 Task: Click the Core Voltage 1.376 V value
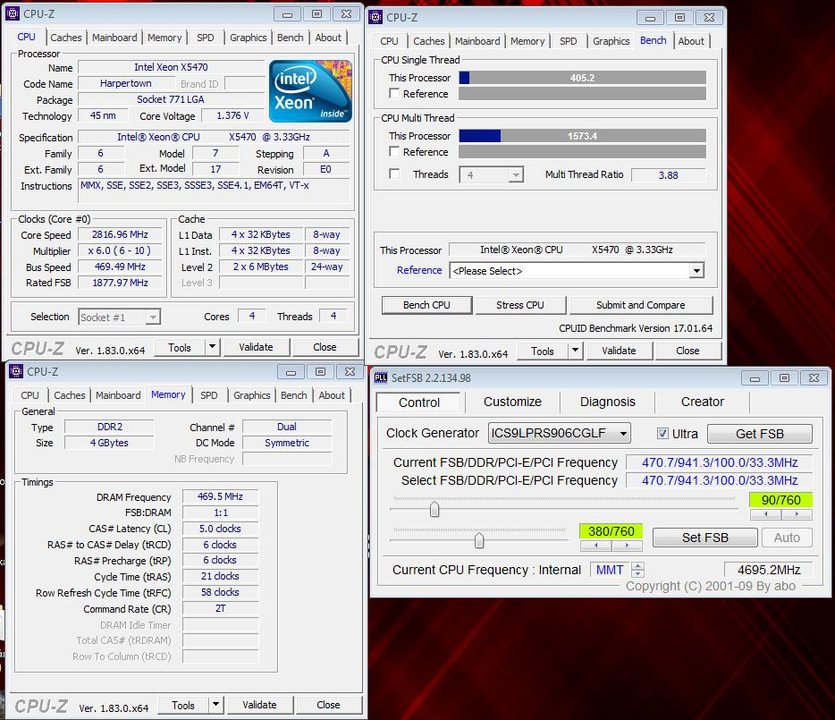pyautogui.click(x=233, y=116)
